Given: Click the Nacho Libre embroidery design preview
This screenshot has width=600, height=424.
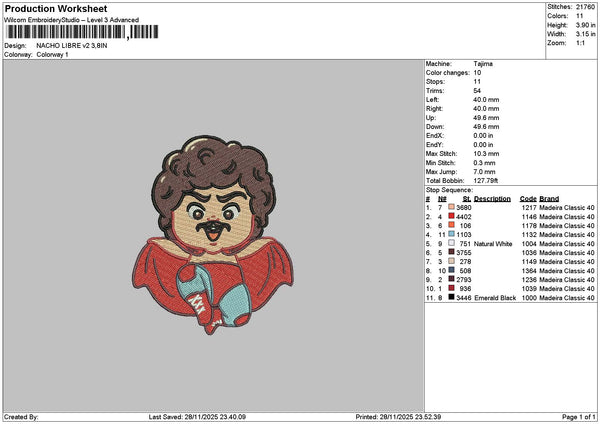Looking at the screenshot, I should point(213,234).
